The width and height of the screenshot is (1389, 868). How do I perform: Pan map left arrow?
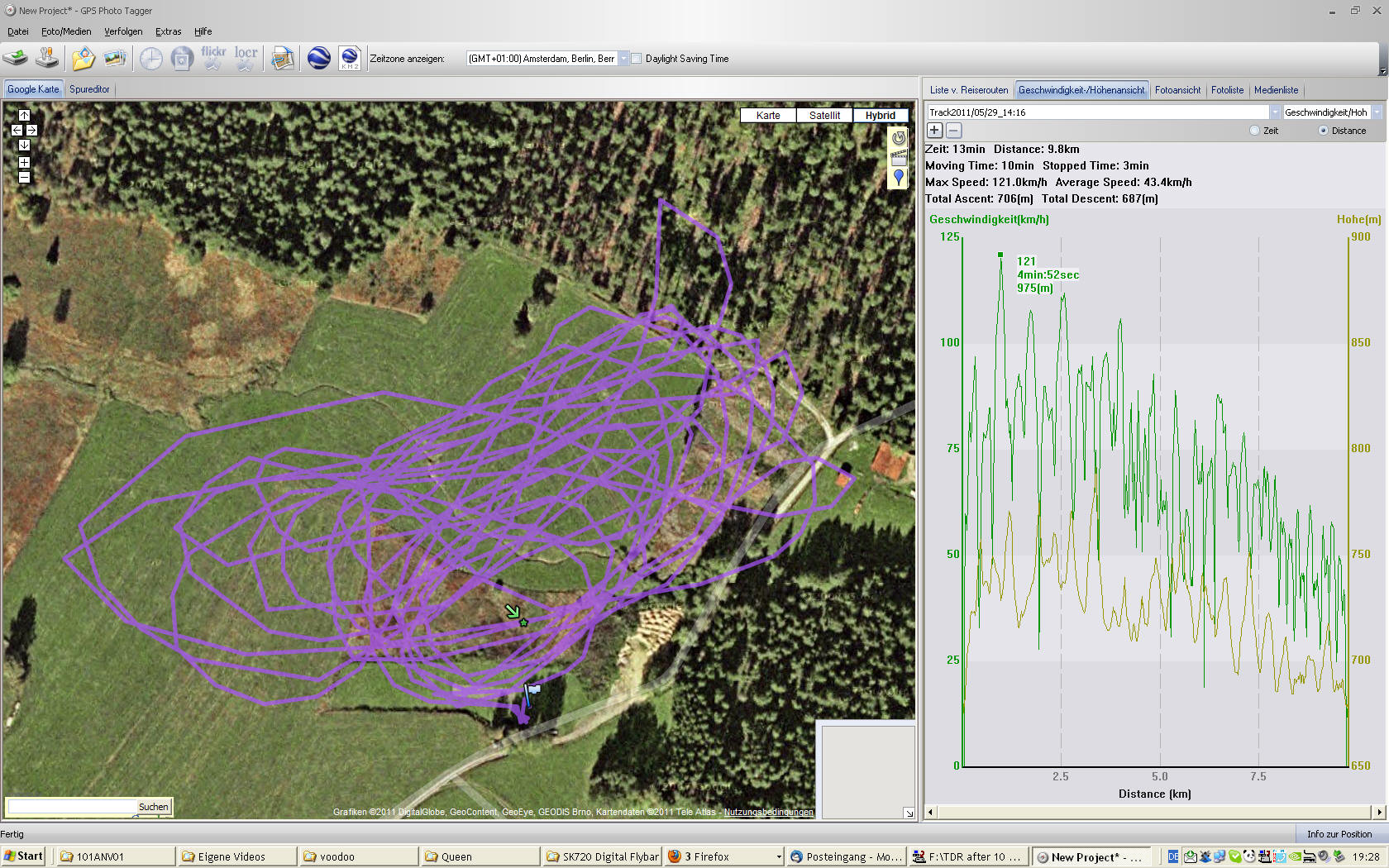click(x=17, y=130)
